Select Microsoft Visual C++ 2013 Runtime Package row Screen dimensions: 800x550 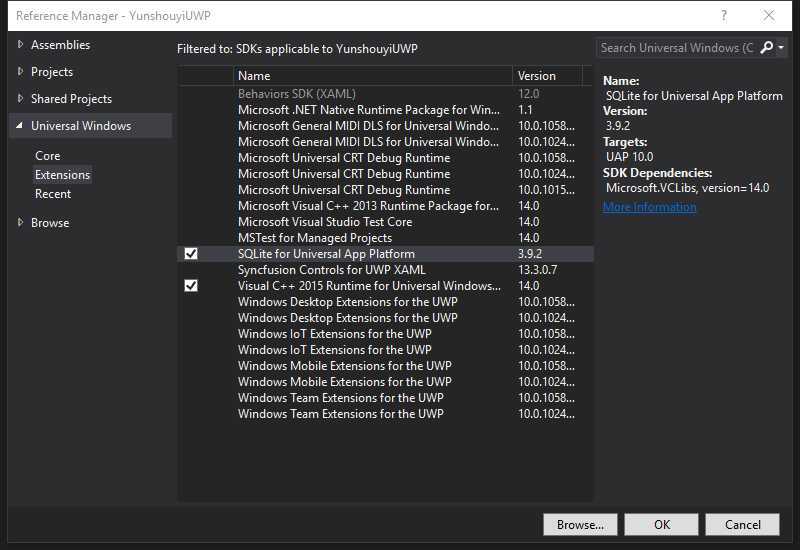tap(386, 206)
